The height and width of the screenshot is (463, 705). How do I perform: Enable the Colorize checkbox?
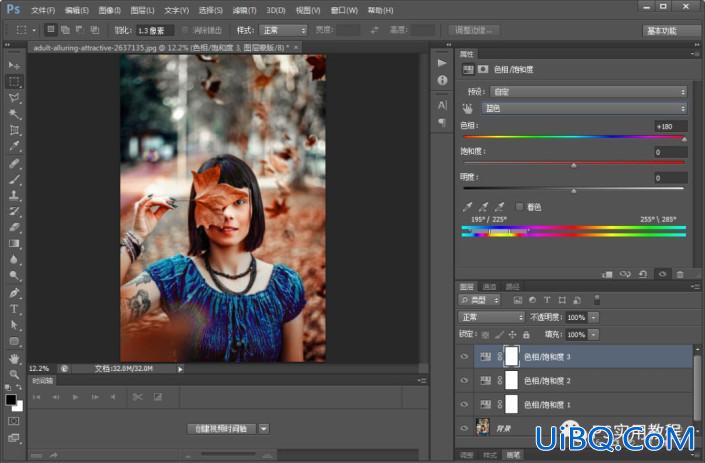(x=519, y=207)
